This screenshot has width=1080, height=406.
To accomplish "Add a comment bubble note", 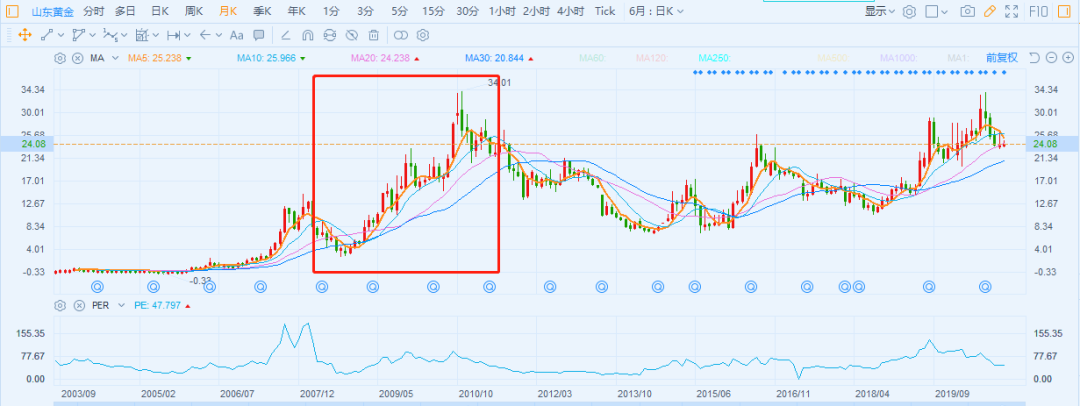I will coord(259,34).
